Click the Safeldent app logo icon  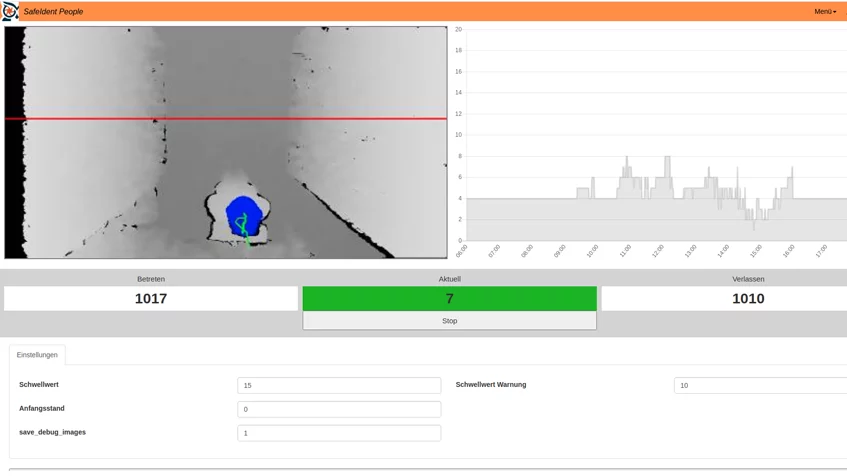click(10, 11)
